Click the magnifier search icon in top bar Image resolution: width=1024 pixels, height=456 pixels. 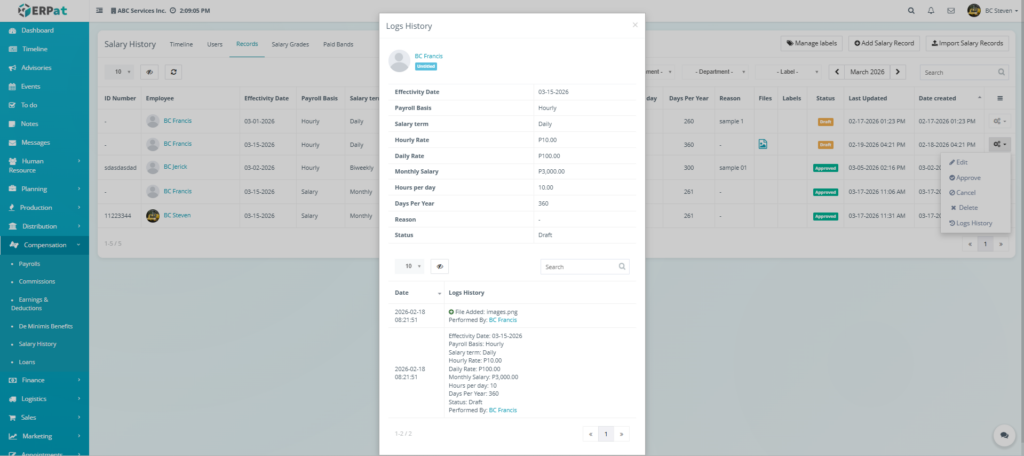pos(910,10)
